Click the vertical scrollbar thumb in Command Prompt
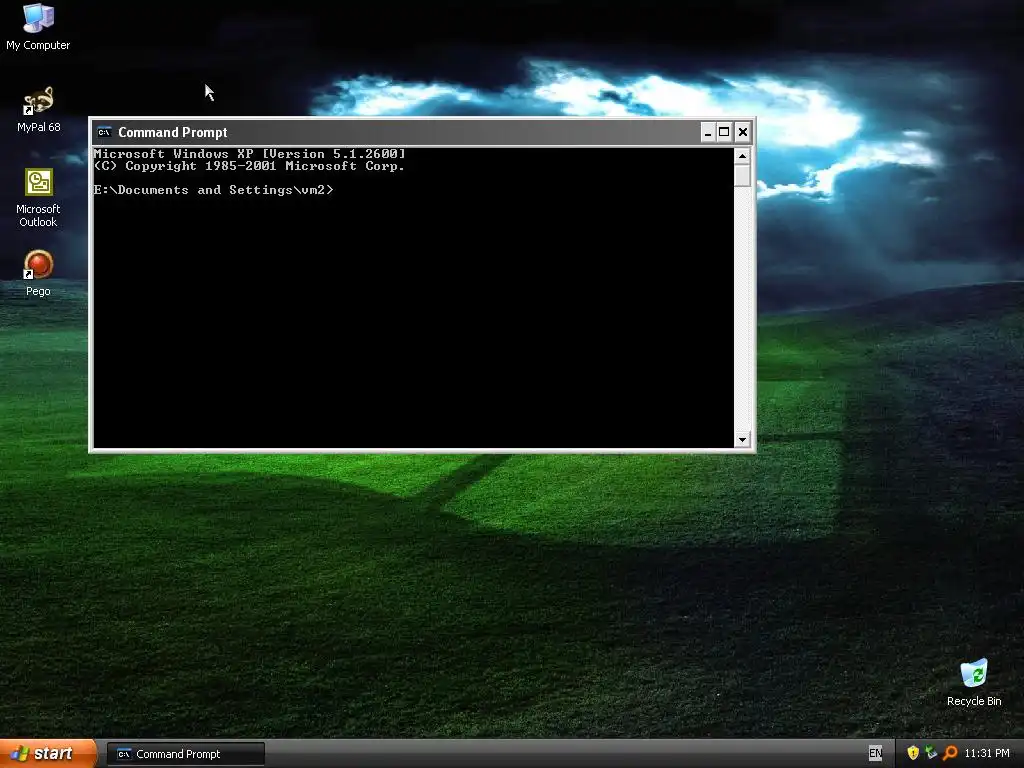Image resolution: width=1024 pixels, height=768 pixels. point(742,176)
